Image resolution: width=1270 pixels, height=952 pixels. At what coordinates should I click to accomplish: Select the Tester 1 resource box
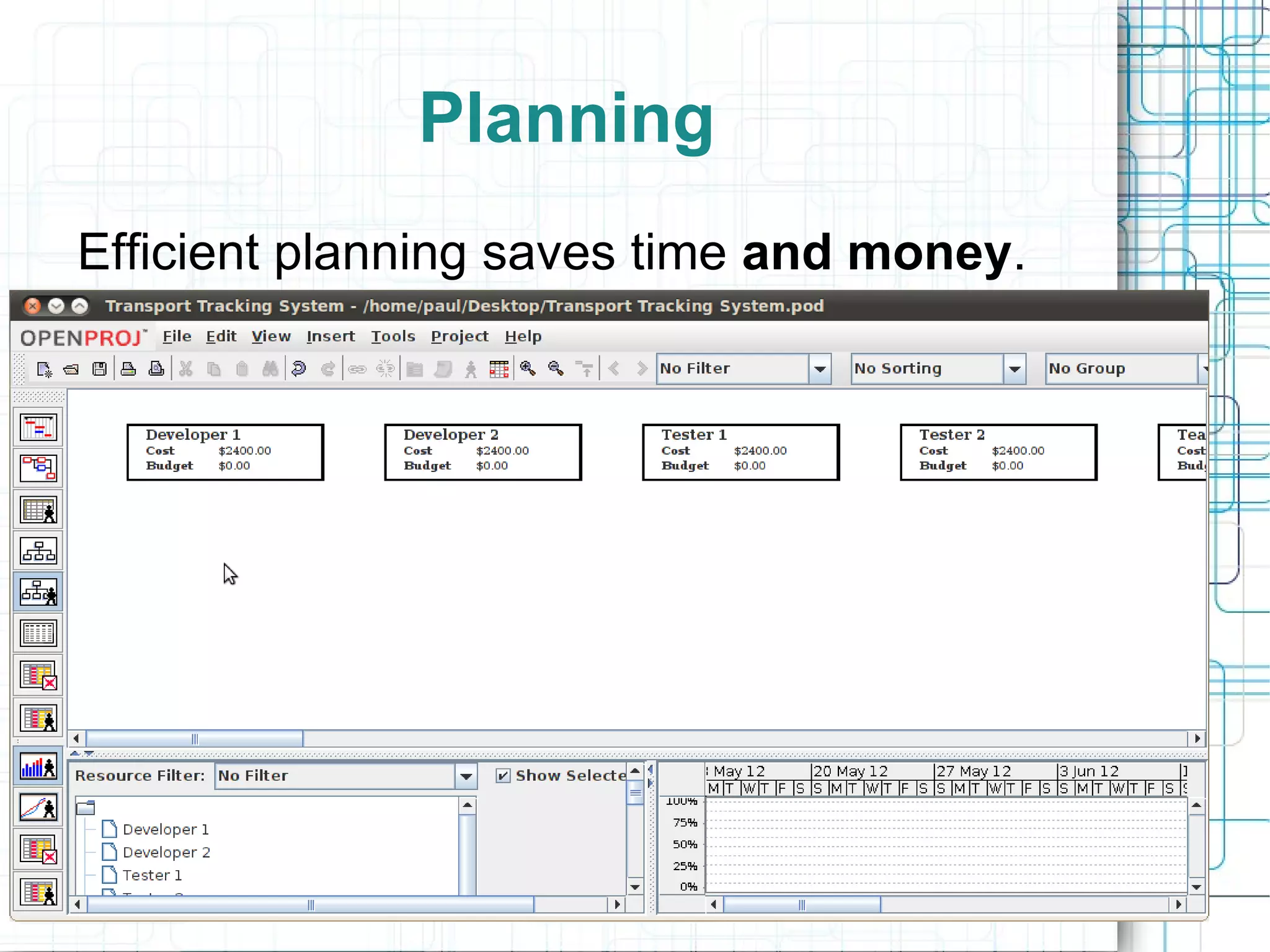tap(740, 452)
